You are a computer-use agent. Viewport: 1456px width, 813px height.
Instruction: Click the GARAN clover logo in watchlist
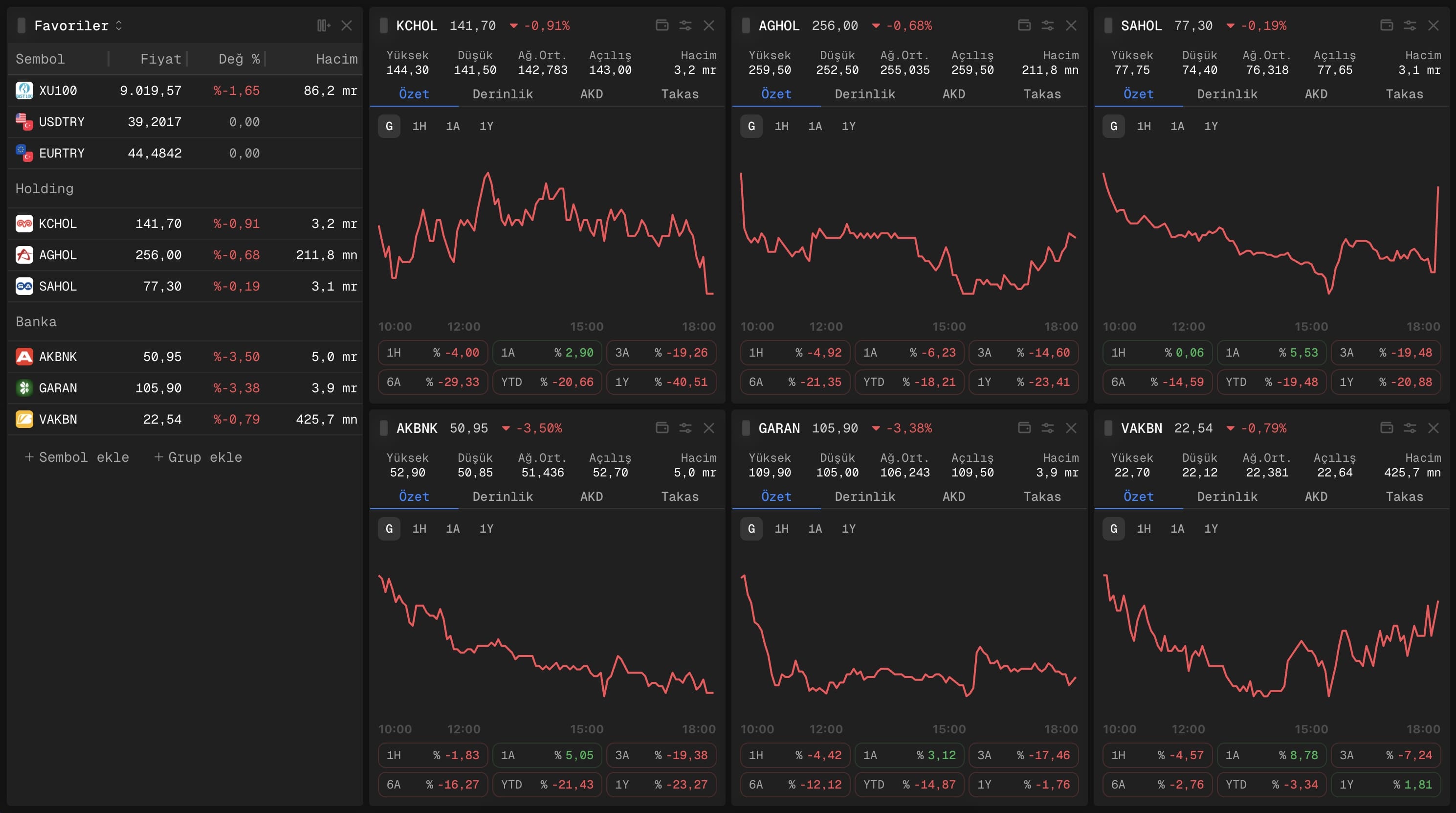pyautogui.click(x=24, y=388)
